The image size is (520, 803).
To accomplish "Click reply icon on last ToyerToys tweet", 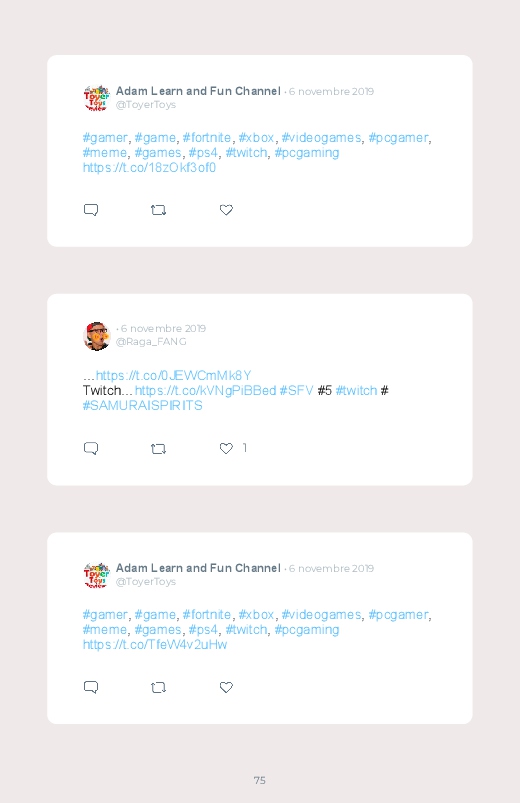I will 91,687.
